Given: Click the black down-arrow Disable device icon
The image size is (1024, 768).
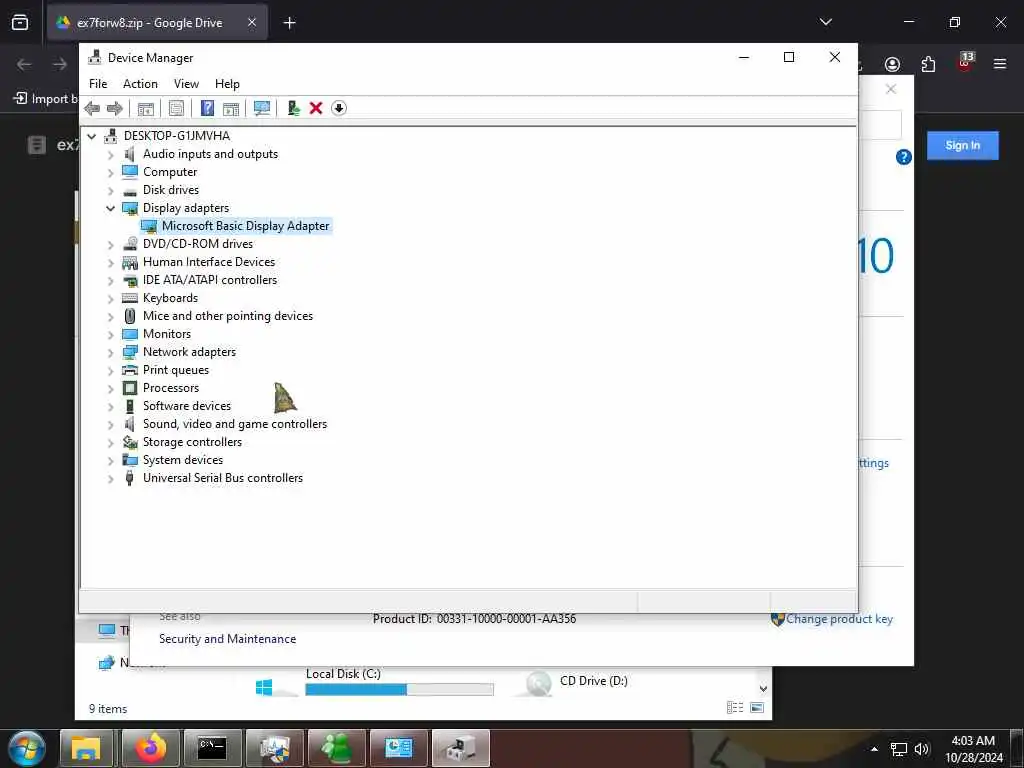Looking at the screenshot, I should (339, 108).
